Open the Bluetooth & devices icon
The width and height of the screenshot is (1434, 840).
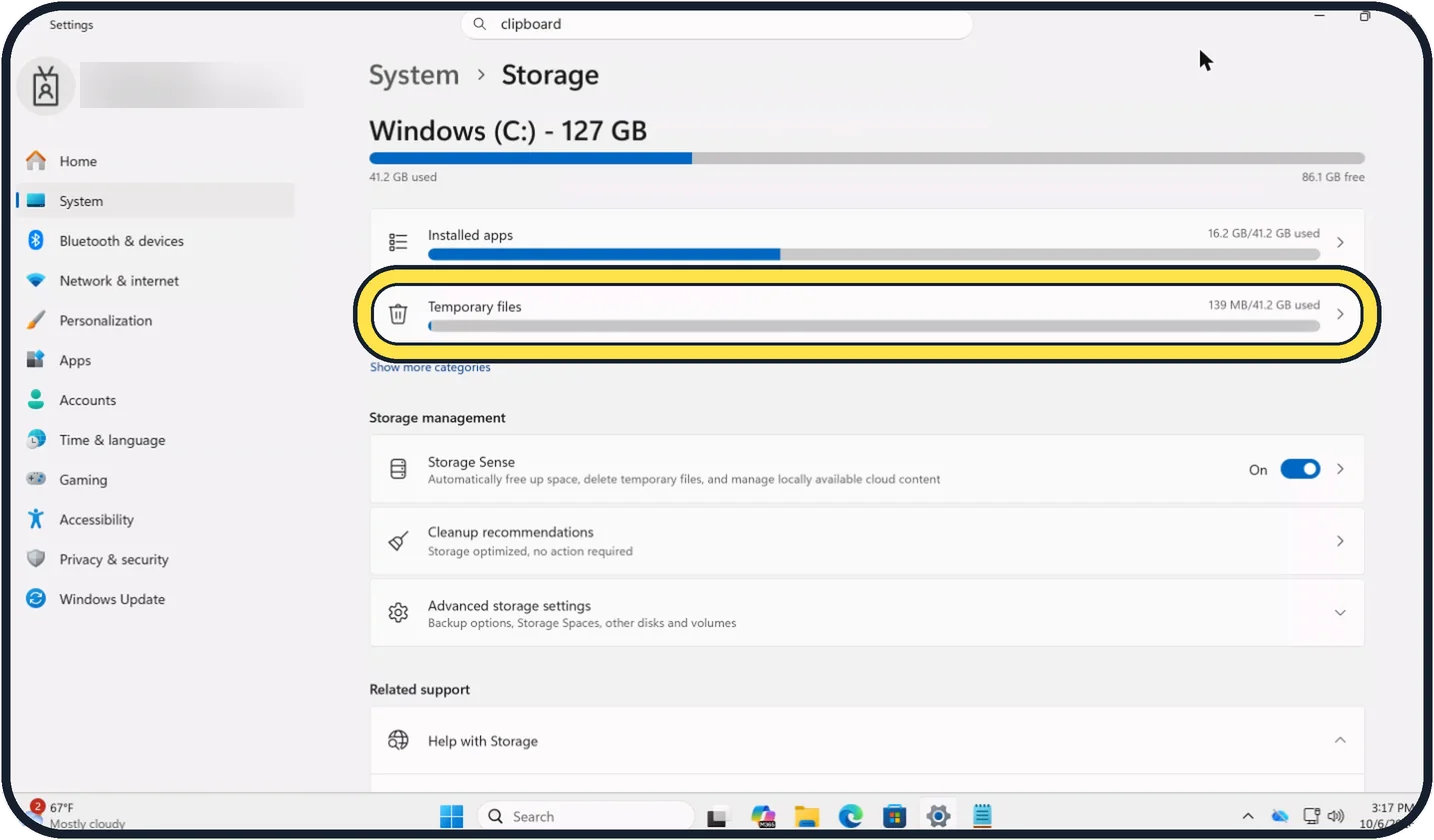point(36,241)
